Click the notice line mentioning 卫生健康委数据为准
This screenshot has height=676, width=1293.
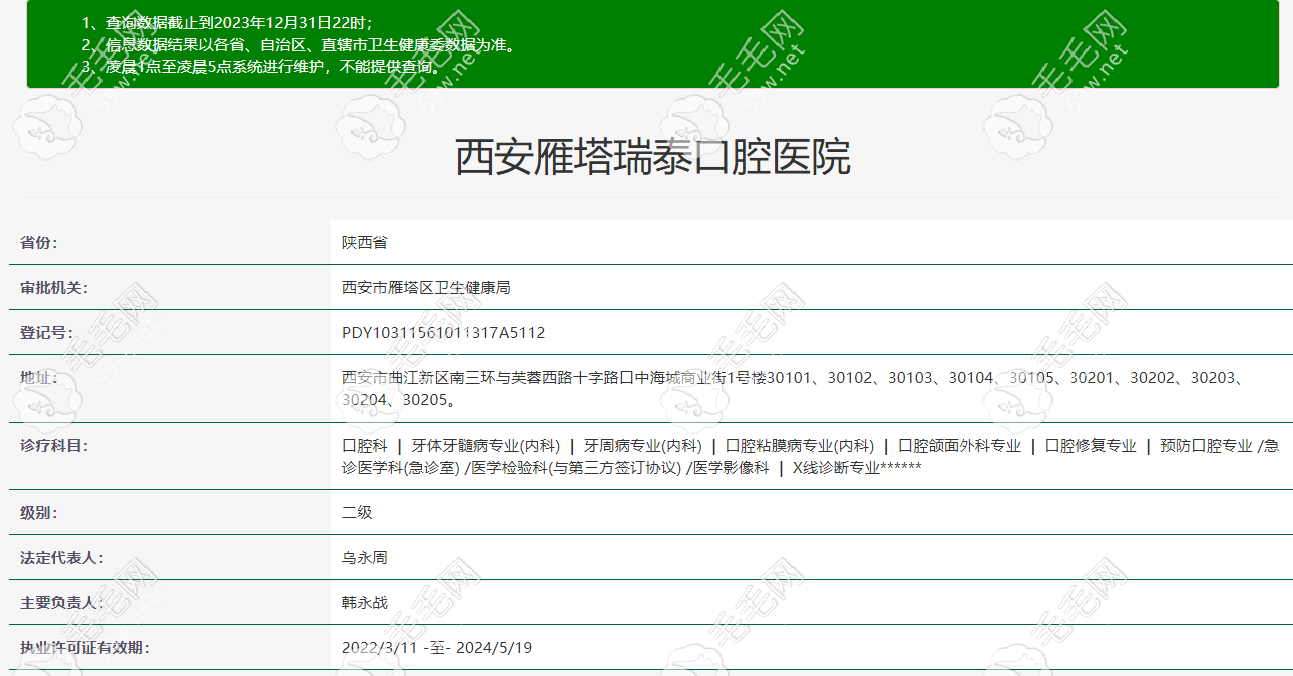[299, 45]
